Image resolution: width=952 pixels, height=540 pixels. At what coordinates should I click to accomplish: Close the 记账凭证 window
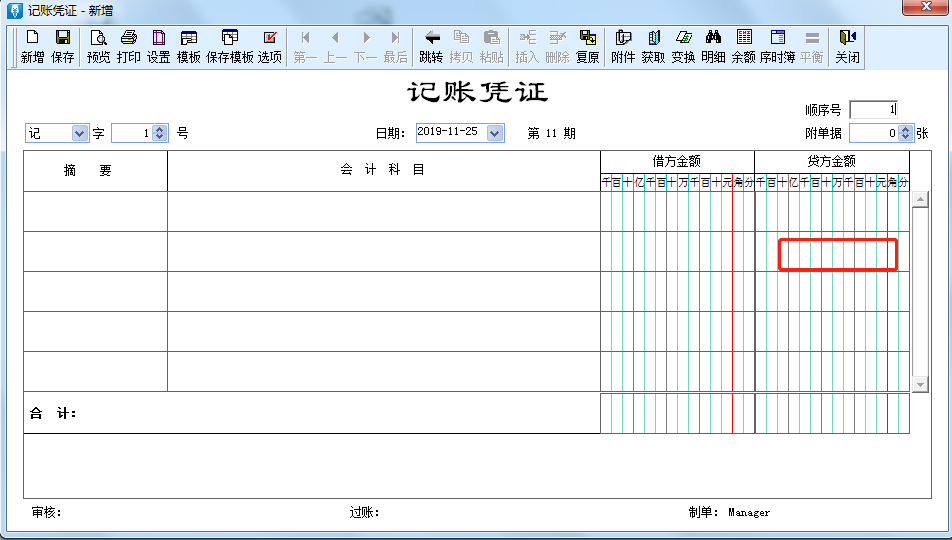[926, 7]
